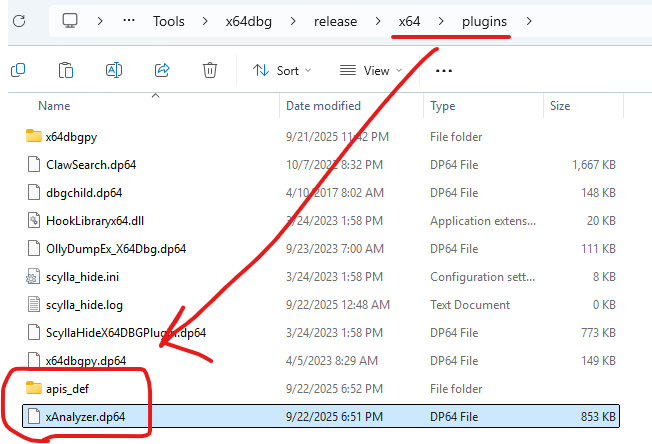
Task: Click the ClawSearch.dp64 file icon
Action: 33,164
